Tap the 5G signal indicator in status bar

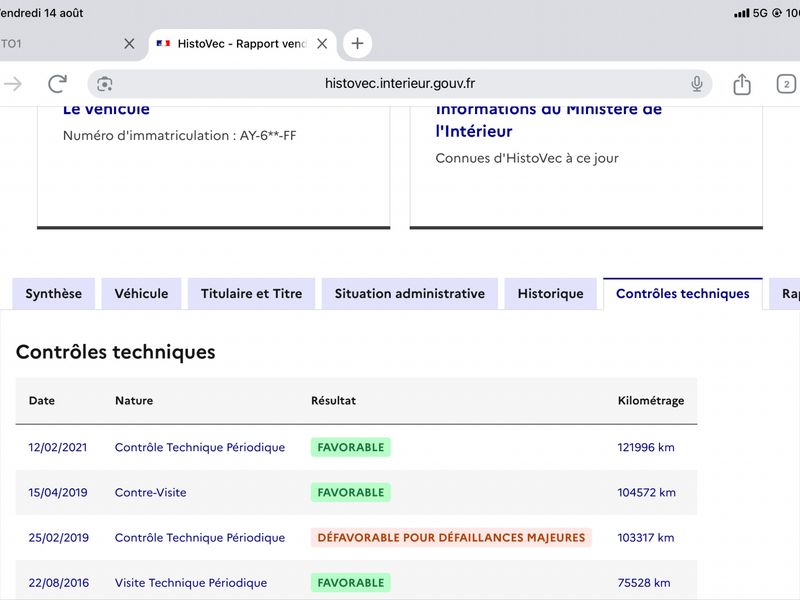(x=760, y=13)
